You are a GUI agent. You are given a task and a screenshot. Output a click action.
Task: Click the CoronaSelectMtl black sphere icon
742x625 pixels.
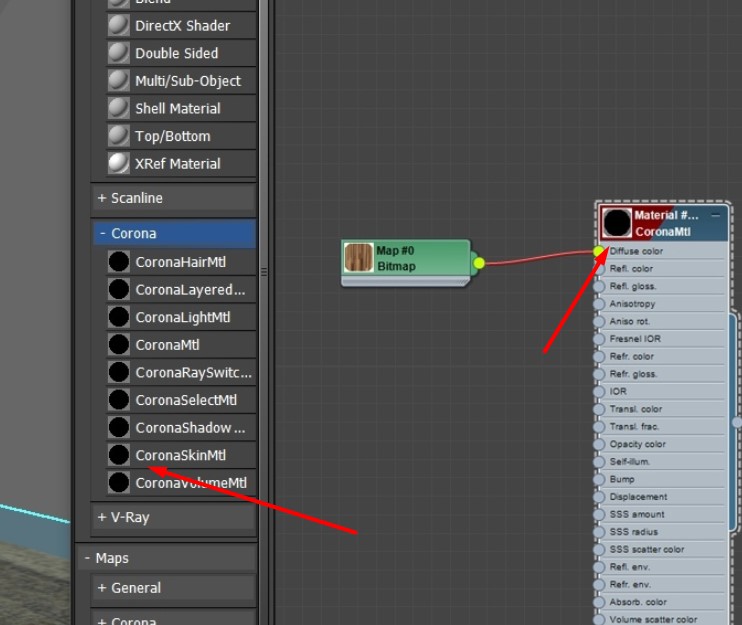pos(118,400)
